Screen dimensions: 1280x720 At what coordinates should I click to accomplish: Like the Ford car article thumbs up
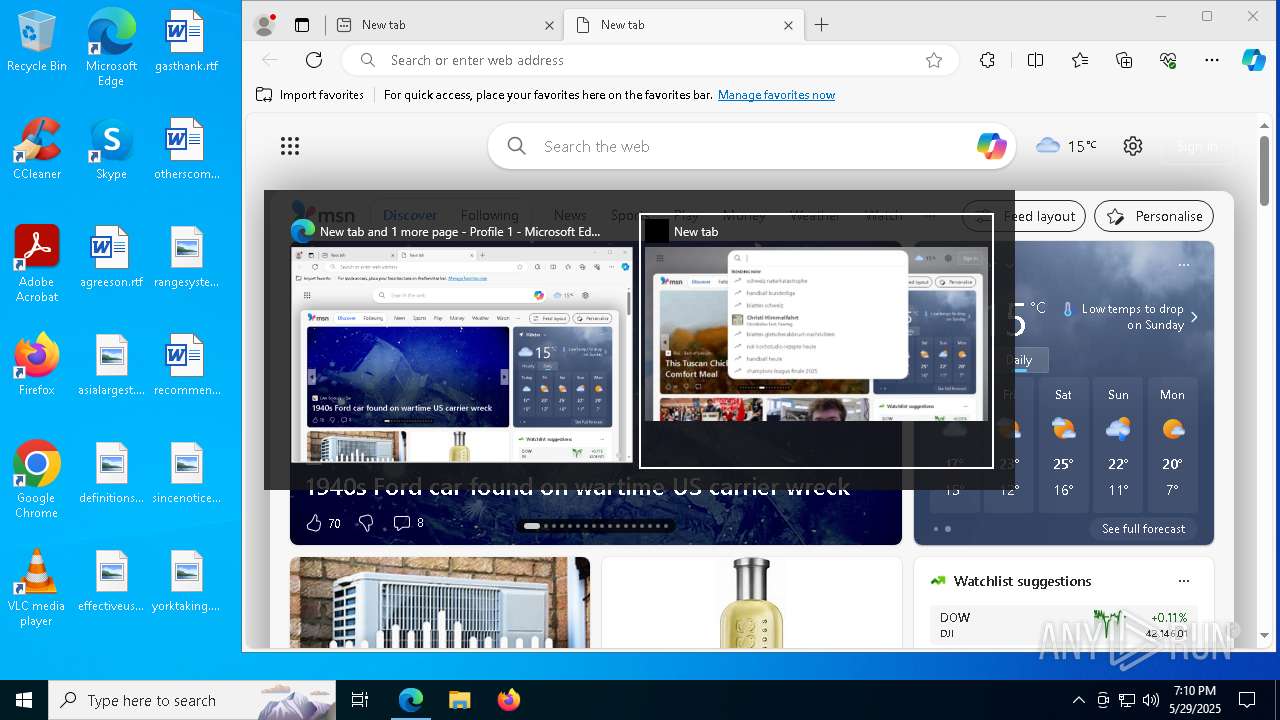[x=314, y=523]
